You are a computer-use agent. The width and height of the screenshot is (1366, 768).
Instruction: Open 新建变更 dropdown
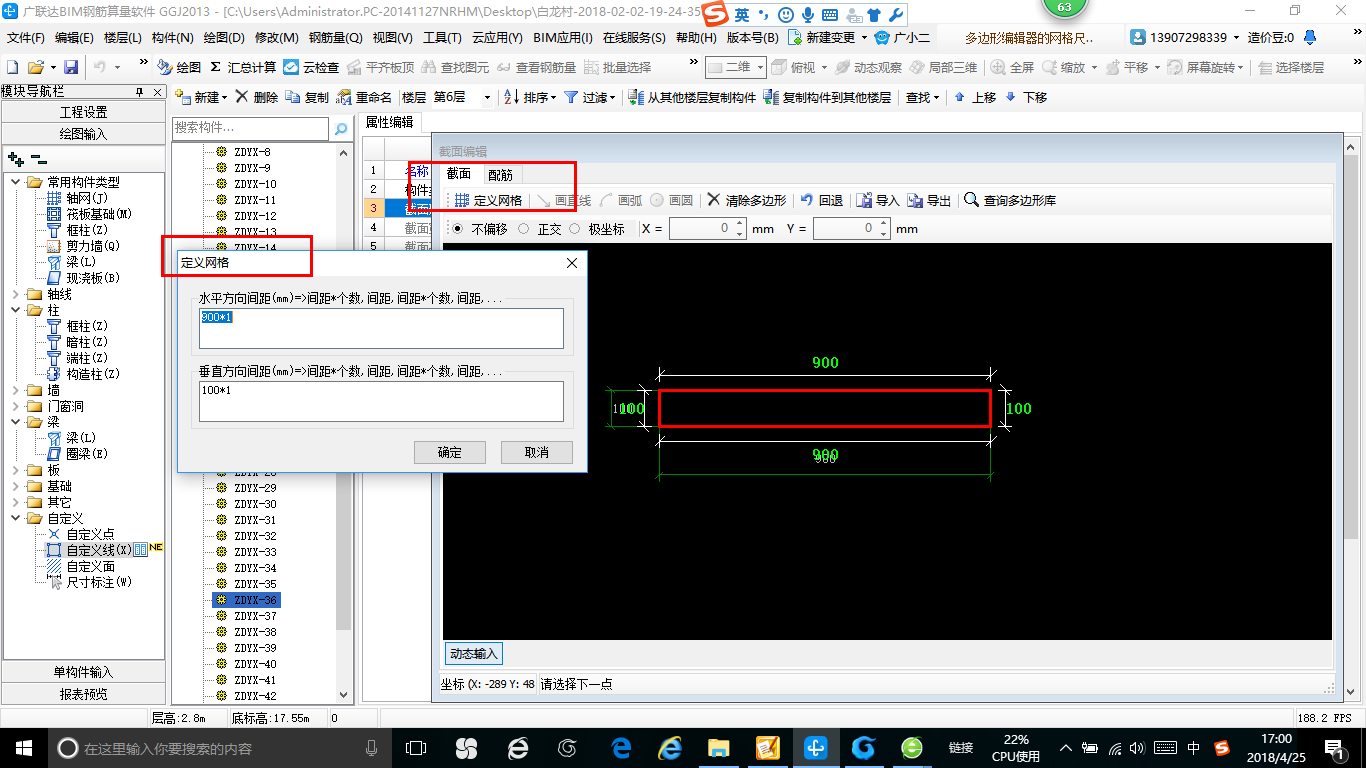[x=828, y=38]
